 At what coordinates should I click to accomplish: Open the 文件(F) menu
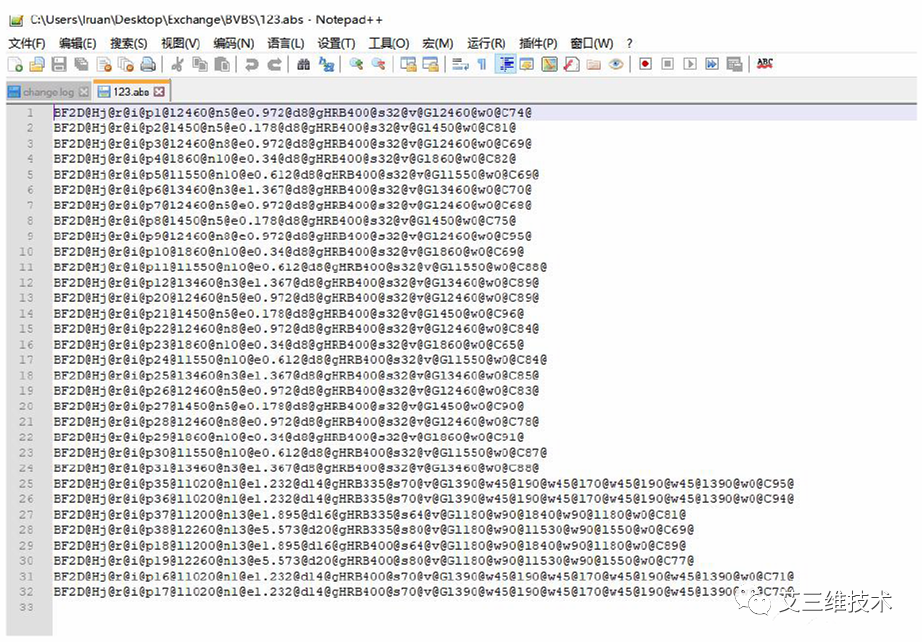[x=26, y=44]
